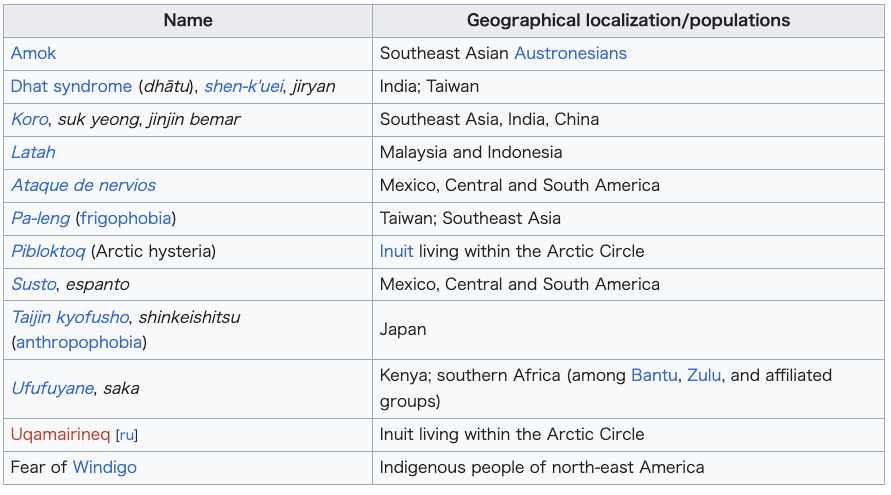Viewport: 891px width, 495px height.
Task: Open the Inuit link
Action: point(396,251)
